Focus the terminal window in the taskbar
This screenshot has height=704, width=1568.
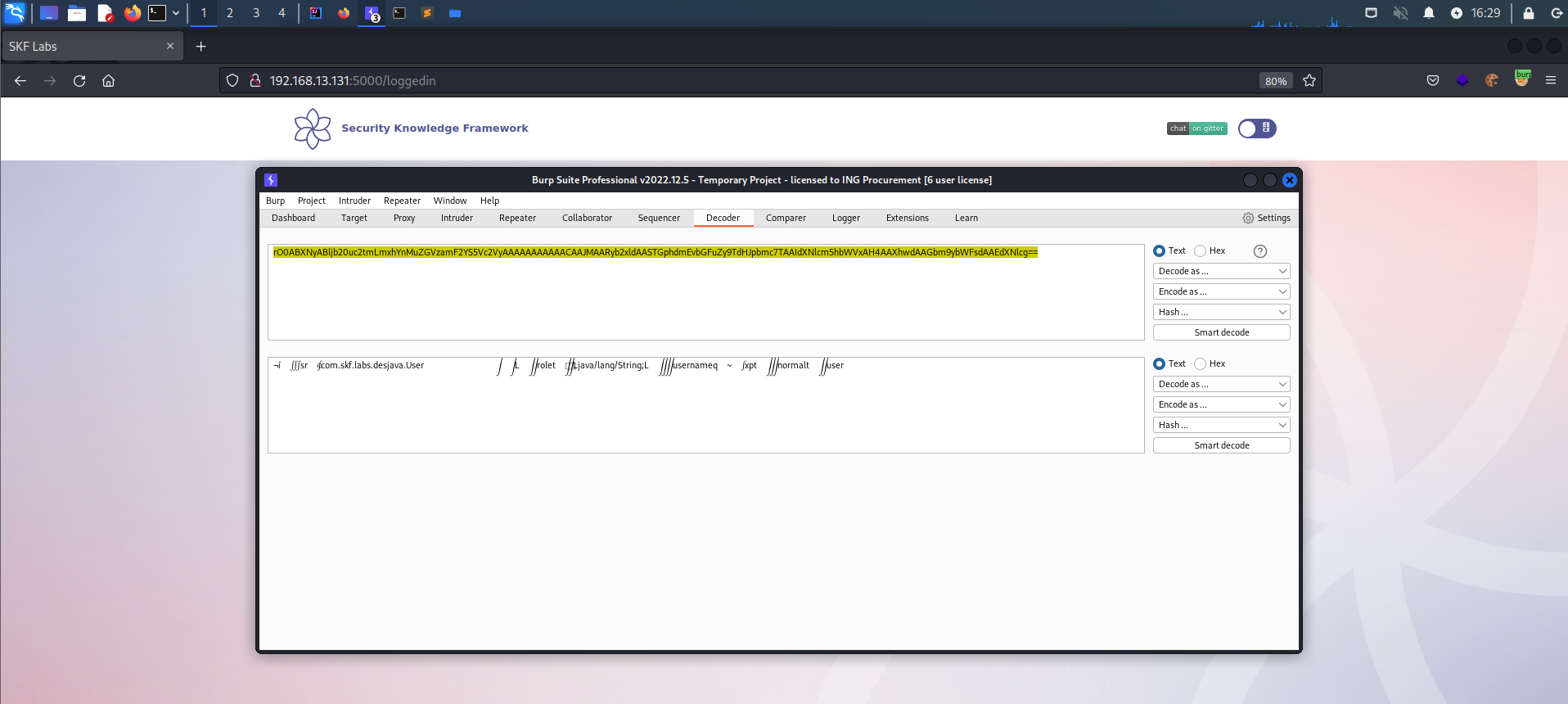(x=399, y=13)
